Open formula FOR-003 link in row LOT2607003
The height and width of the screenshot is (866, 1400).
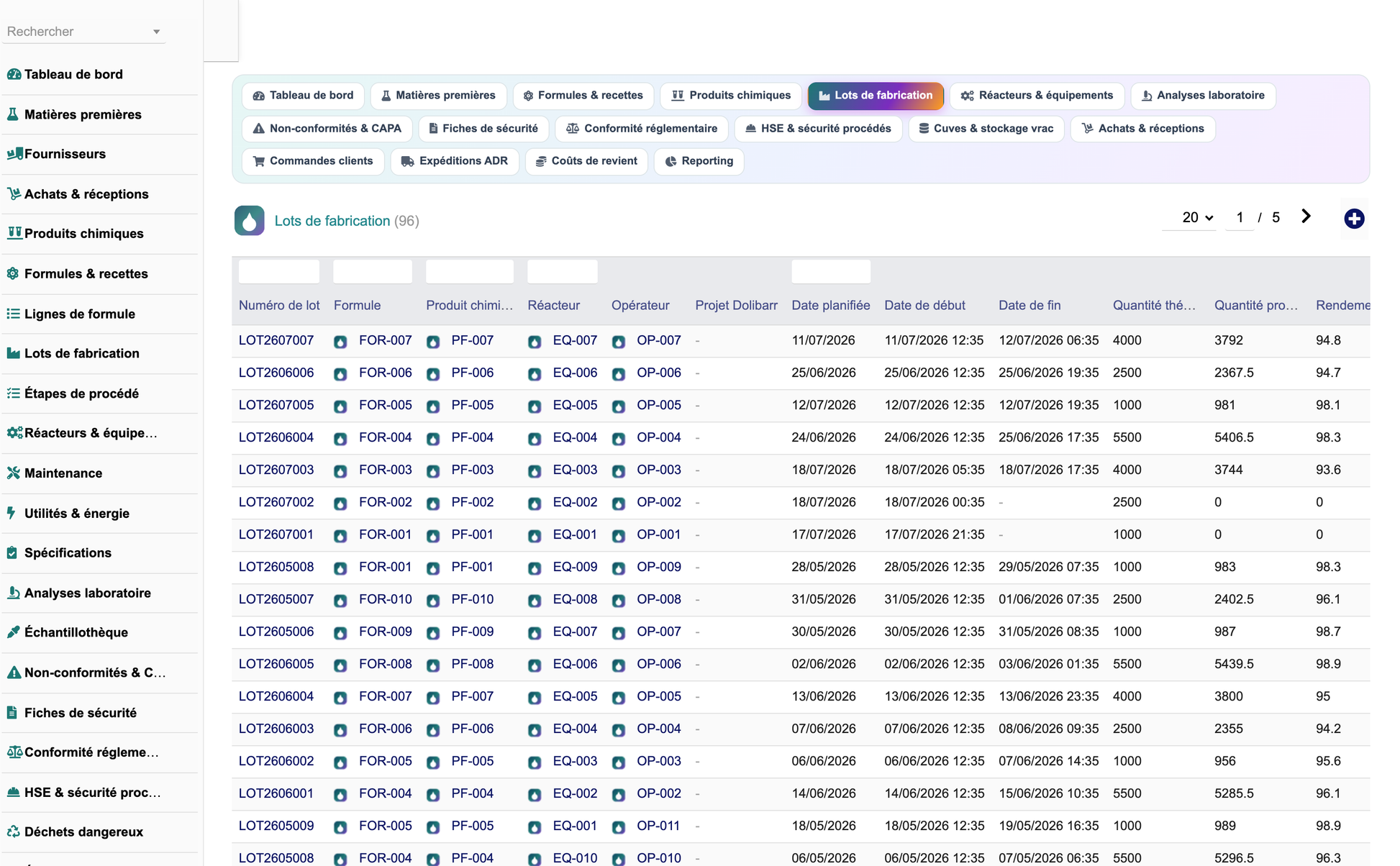click(x=386, y=470)
